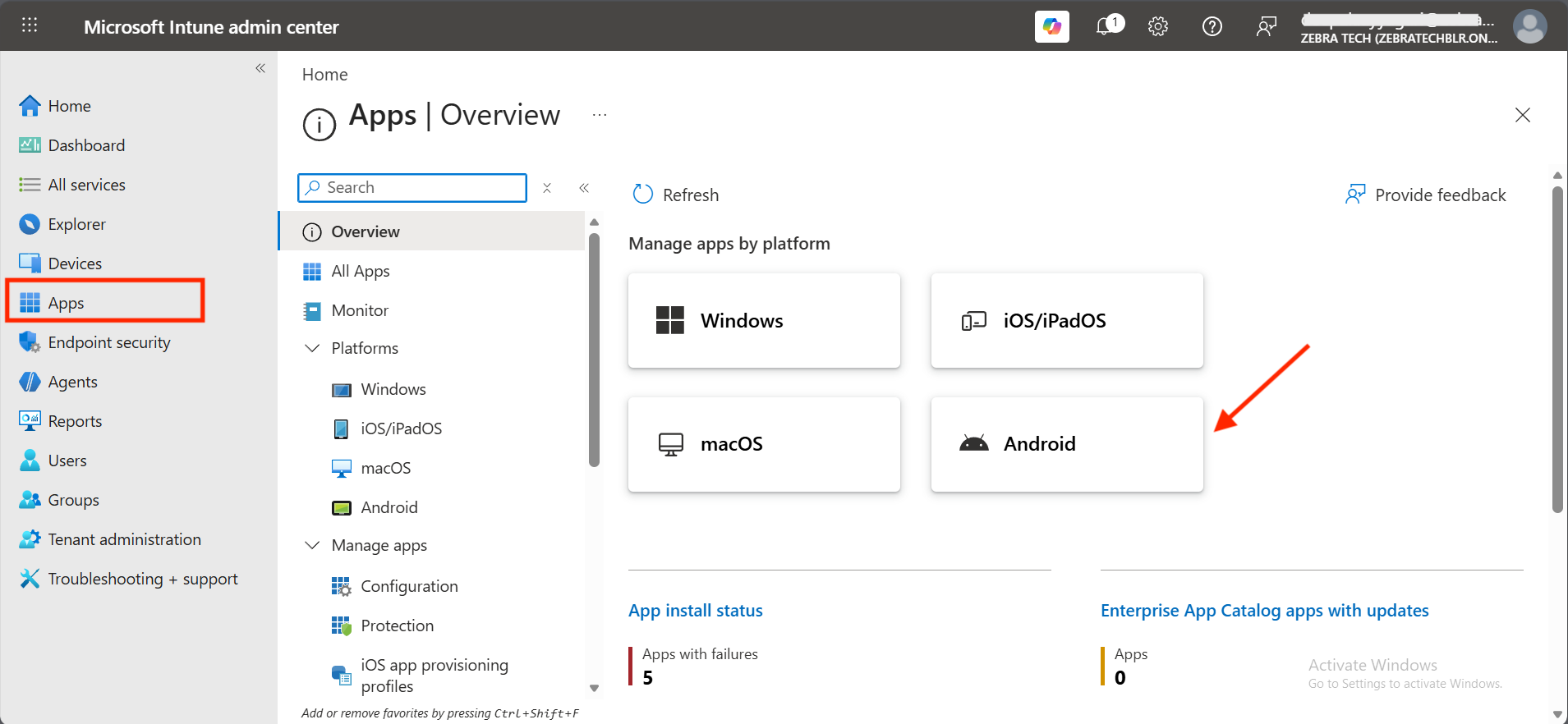Open the help question mark menu
The height and width of the screenshot is (724, 1568).
point(1212,26)
